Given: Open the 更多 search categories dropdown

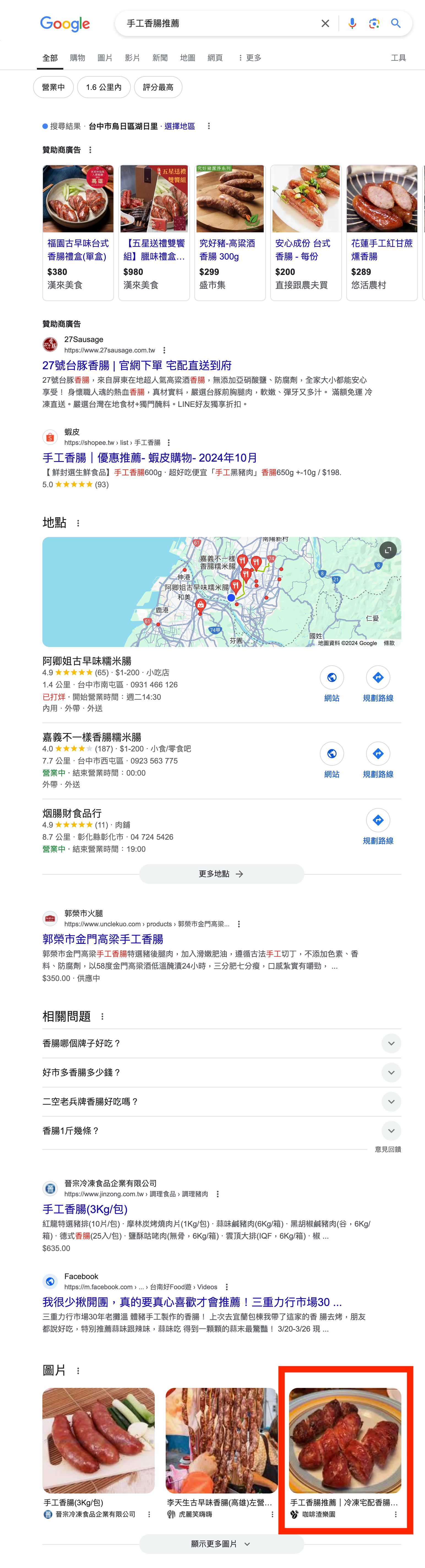Looking at the screenshot, I should 249,58.
